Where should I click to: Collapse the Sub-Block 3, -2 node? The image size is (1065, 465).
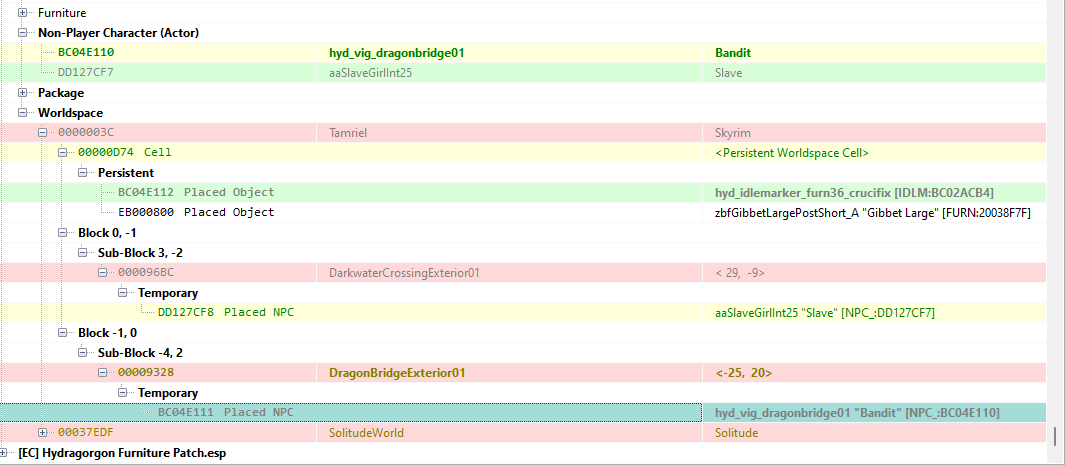point(82,253)
